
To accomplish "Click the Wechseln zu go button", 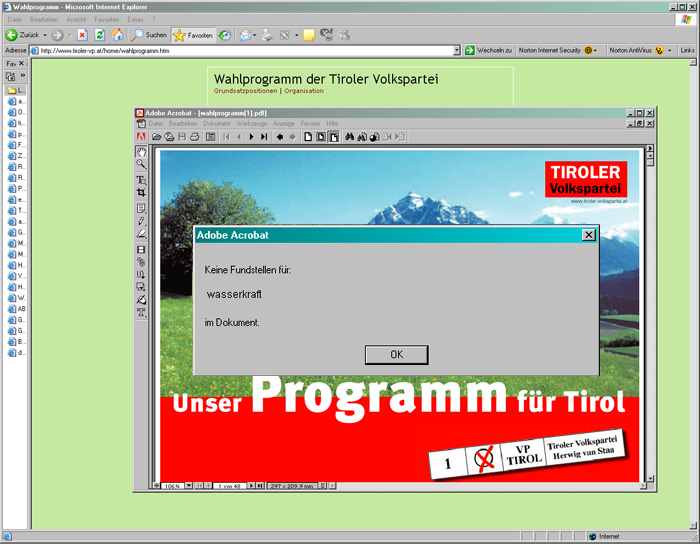I will [x=488, y=50].
